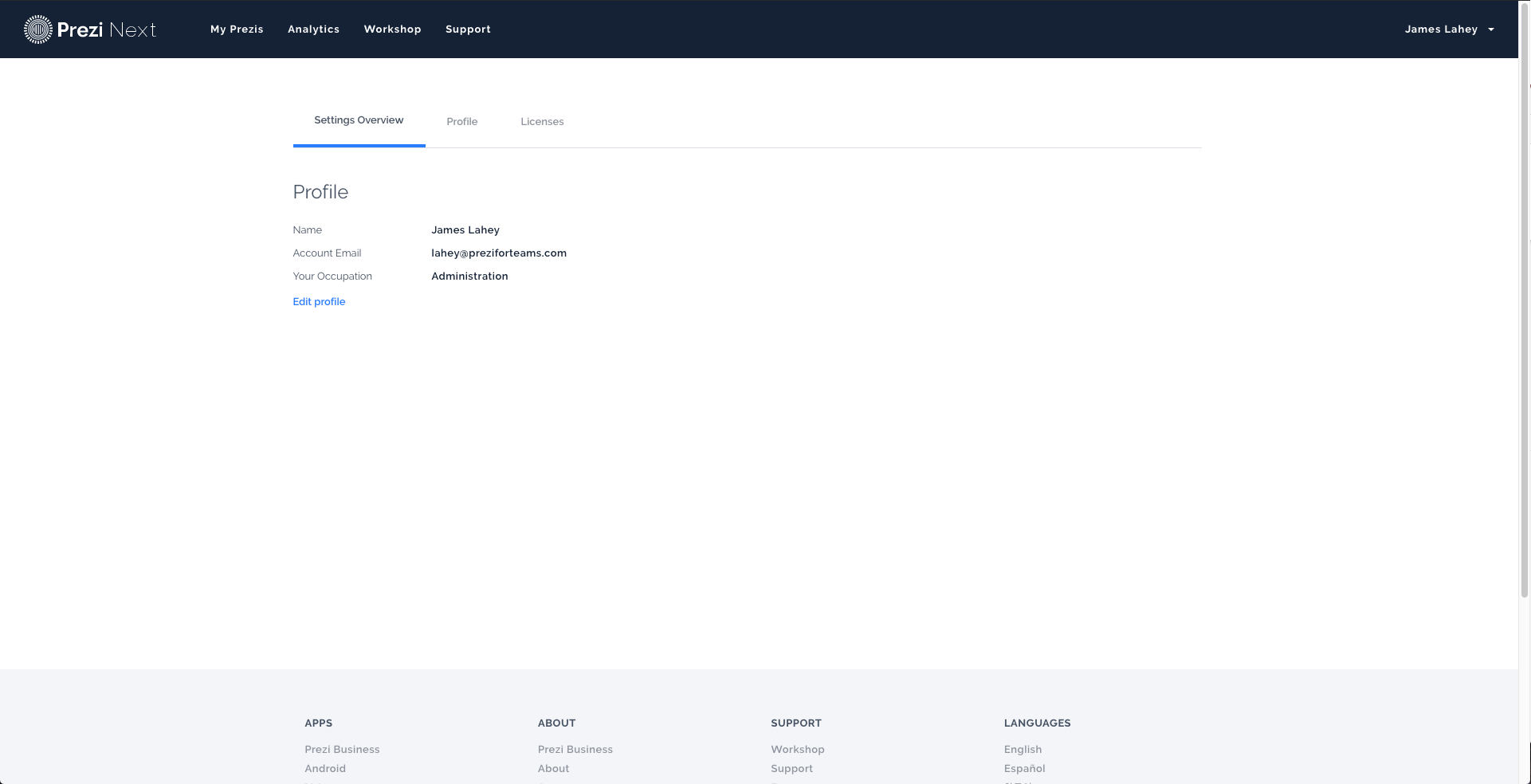Open Support link in the footer
Image resolution: width=1531 pixels, height=784 pixels.
[791, 769]
